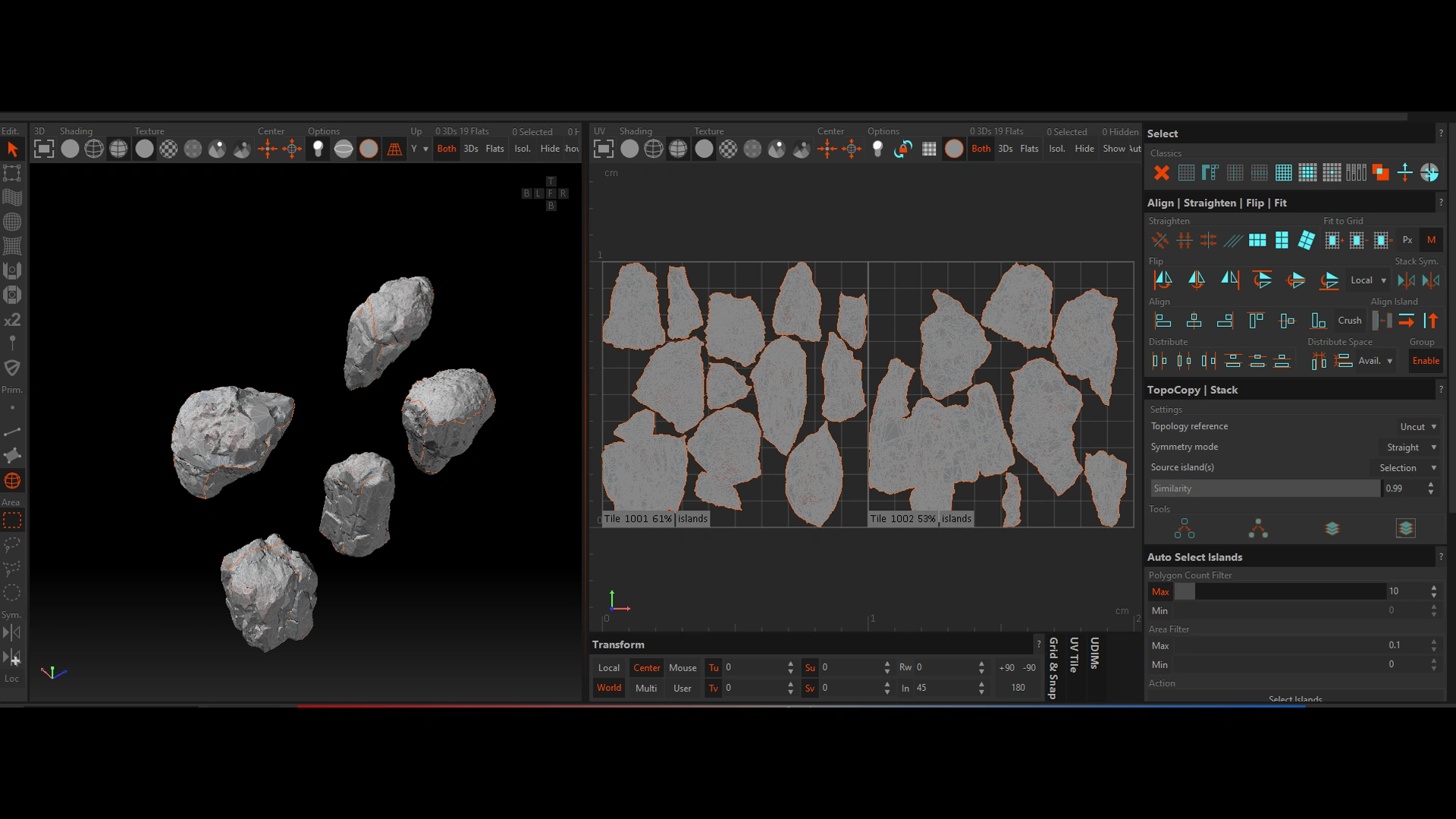Click the checker texture icon in UV viewport

click(x=728, y=149)
